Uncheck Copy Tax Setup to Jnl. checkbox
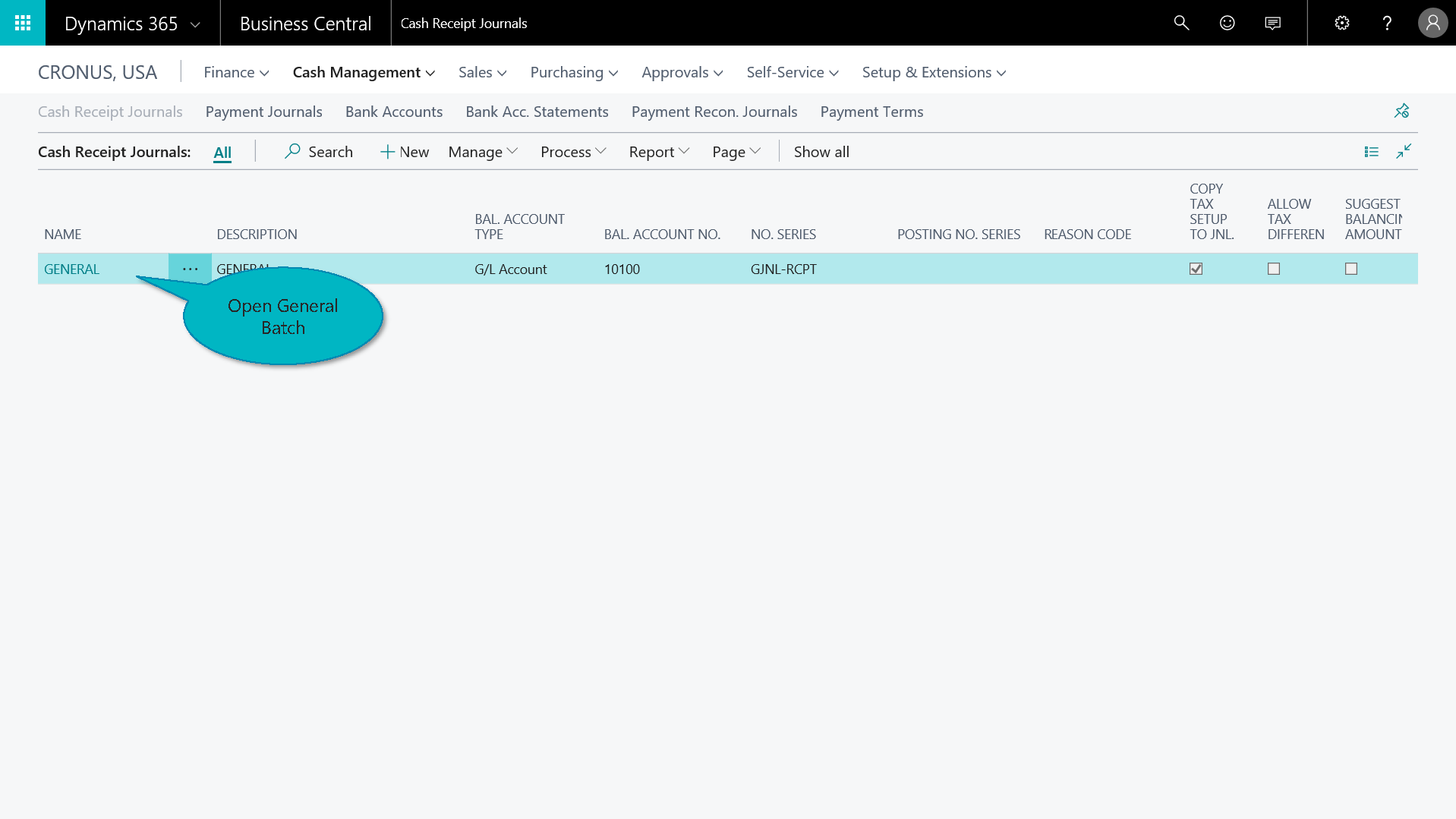This screenshot has width=1456, height=819. tap(1196, 269)
